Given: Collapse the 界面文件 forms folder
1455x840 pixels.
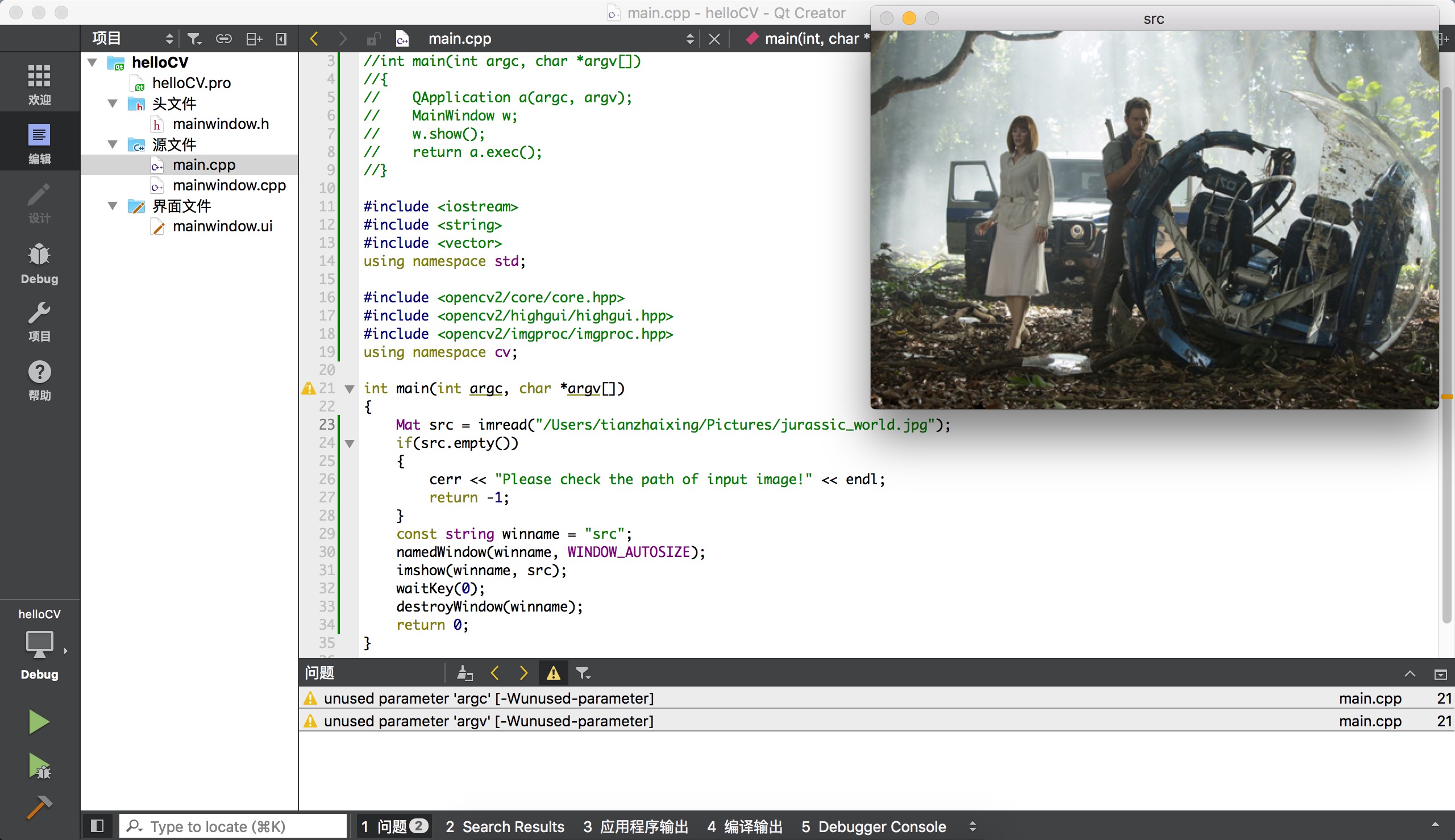Looking at the screenshot, I should point(113,205).
